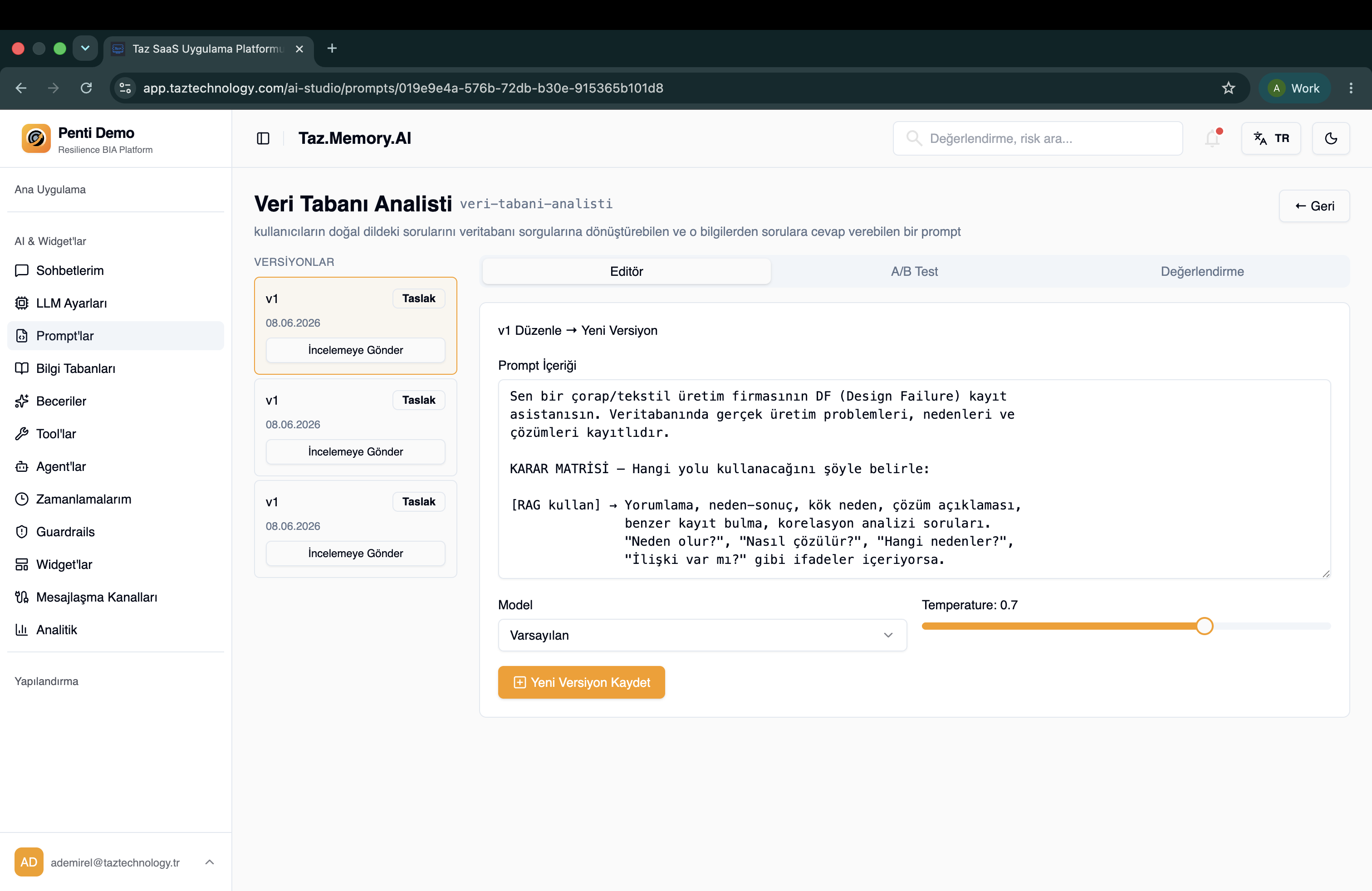
Task: Click İncelemeye Gönder on second v1 card
Action: (355, 452)
